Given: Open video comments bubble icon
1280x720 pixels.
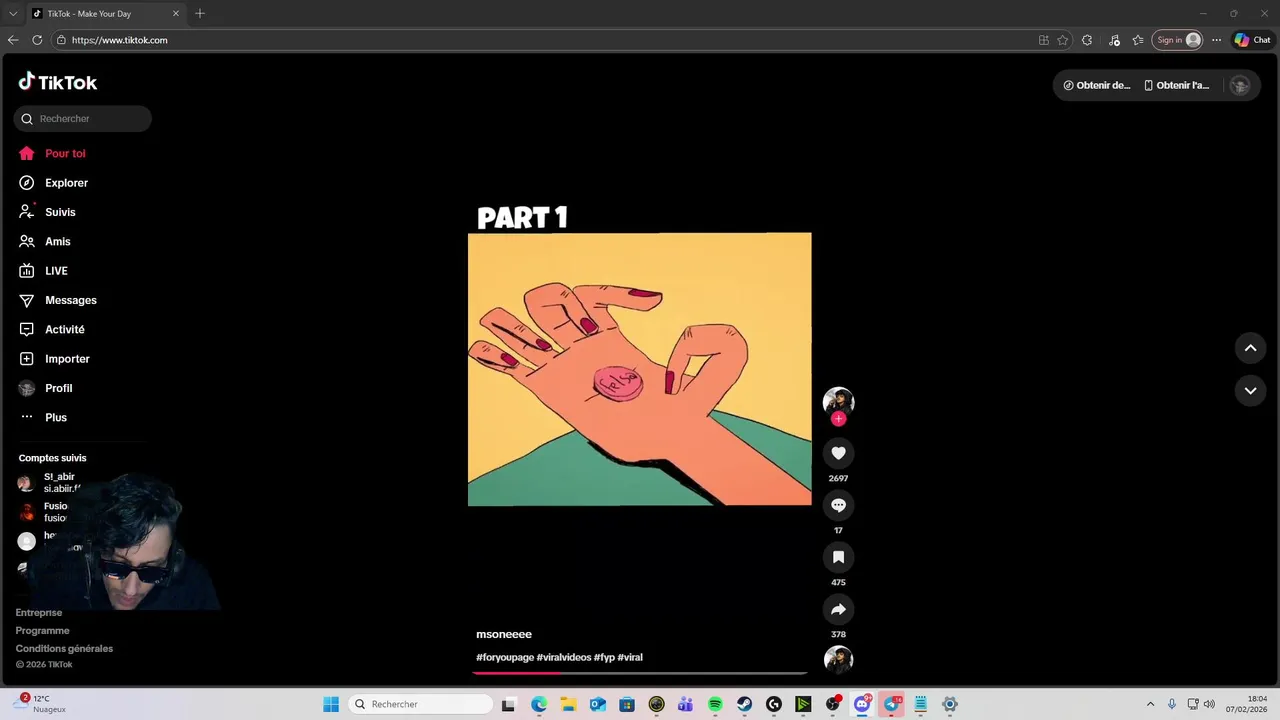Looking at the screenshot, I should tap(838, 505).
